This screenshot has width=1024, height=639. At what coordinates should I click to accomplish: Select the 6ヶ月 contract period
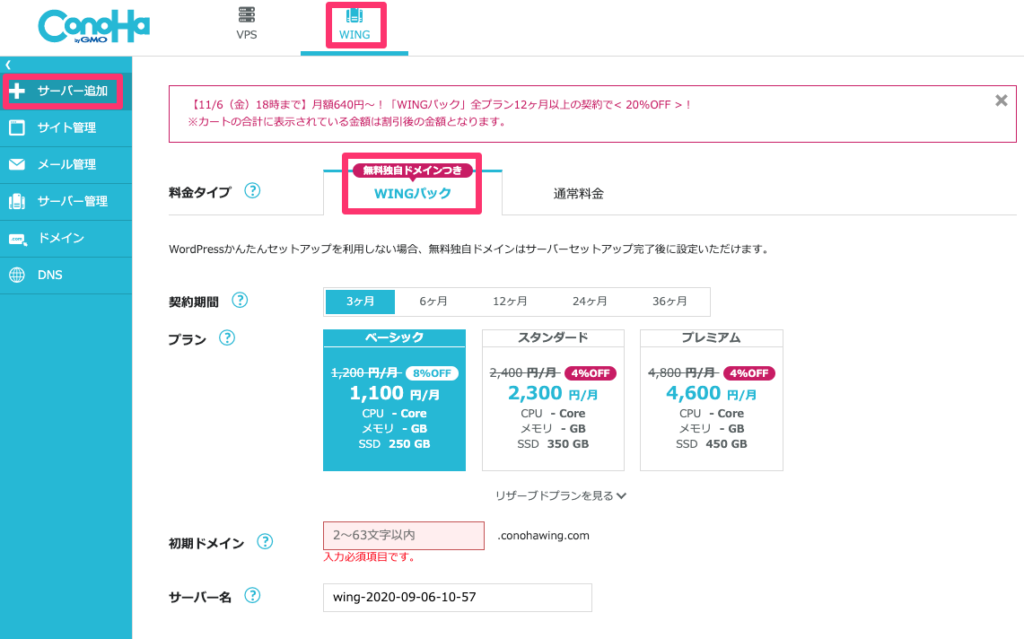tap(433, 301)
